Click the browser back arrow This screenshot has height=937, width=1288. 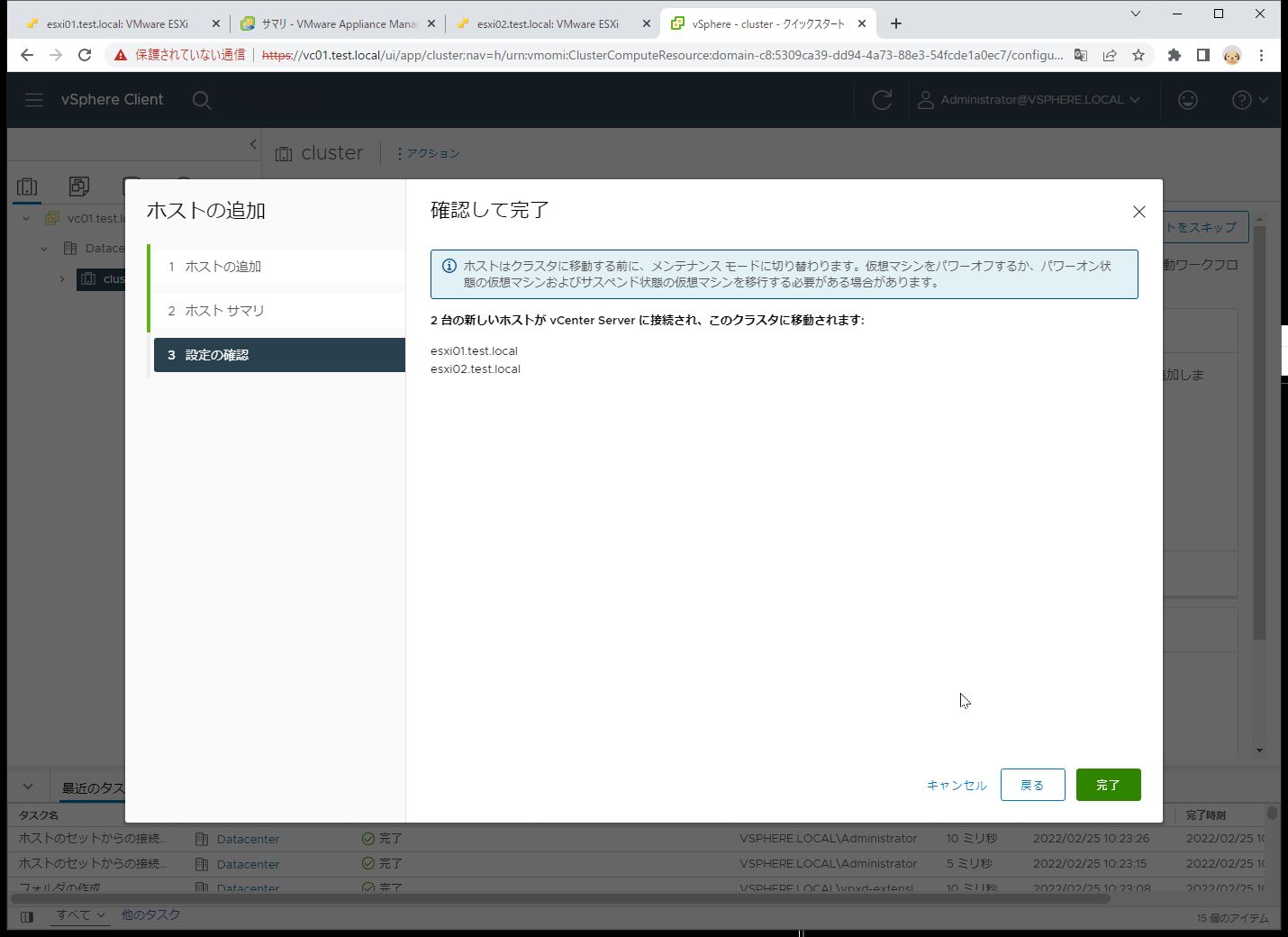pos(27,55)
